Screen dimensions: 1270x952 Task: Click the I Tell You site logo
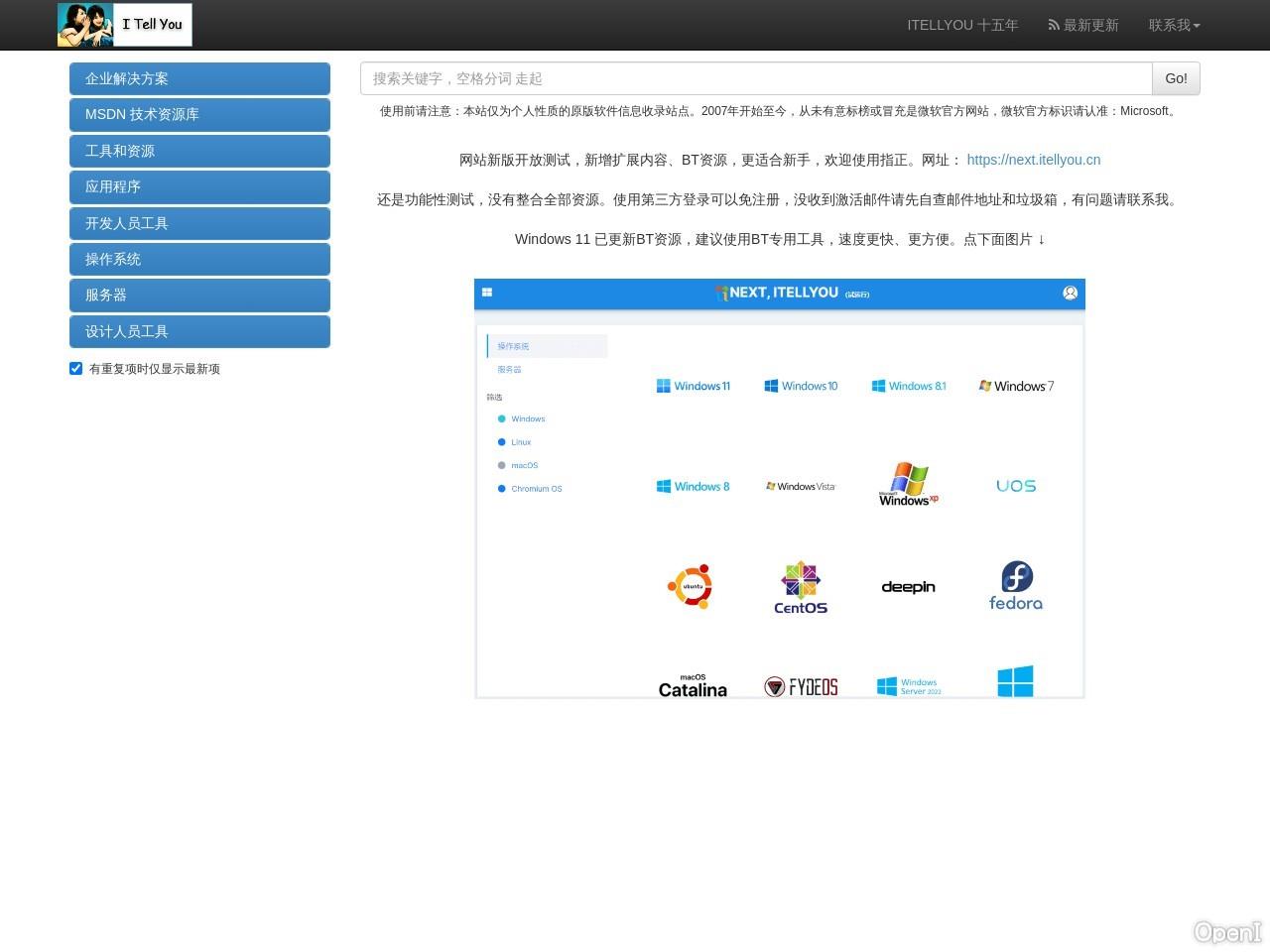coord(124,24)
